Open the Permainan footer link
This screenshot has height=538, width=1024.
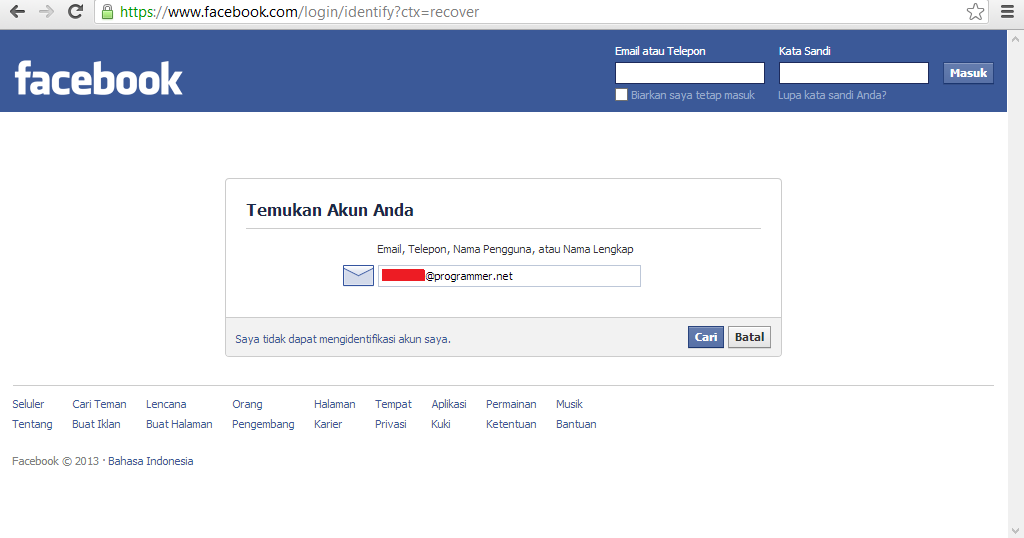(511, 404)
